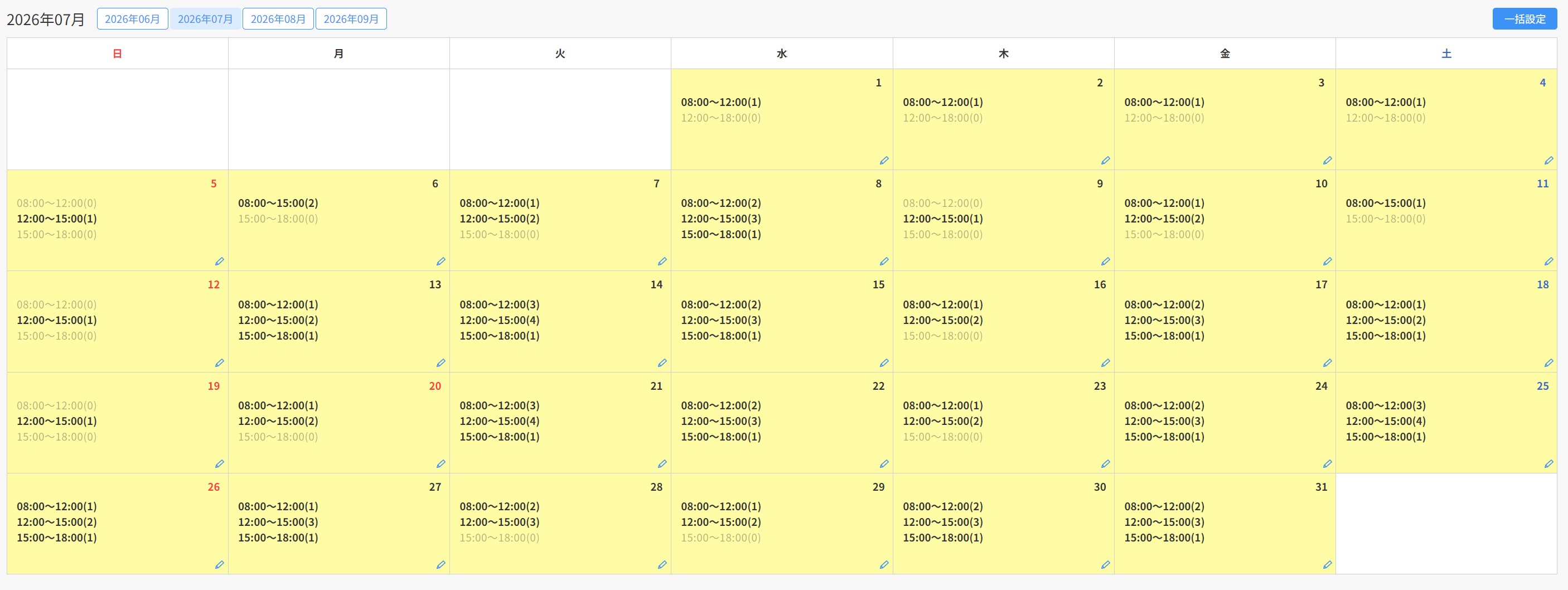1568x590 pixels.
Task: Edit the July 15 schedule
Action: click(884, 363)
